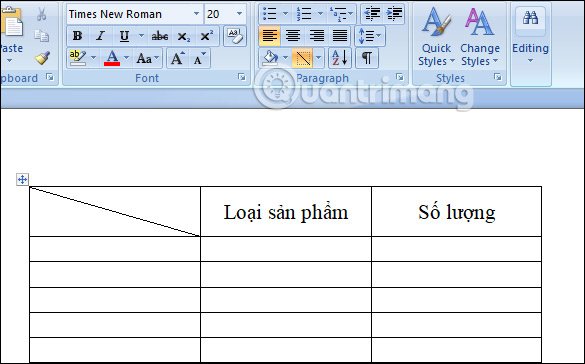Click the diagonally split table cell

click(115, 211)
